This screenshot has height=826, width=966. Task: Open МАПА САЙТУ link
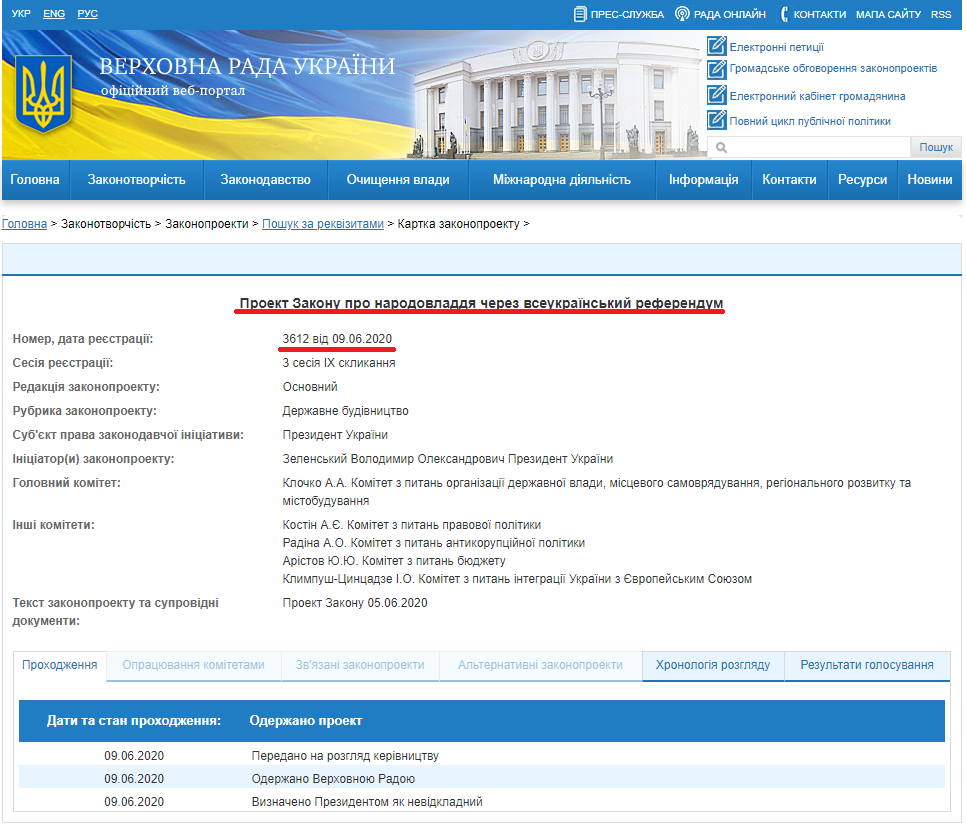(x=888, y=14)
